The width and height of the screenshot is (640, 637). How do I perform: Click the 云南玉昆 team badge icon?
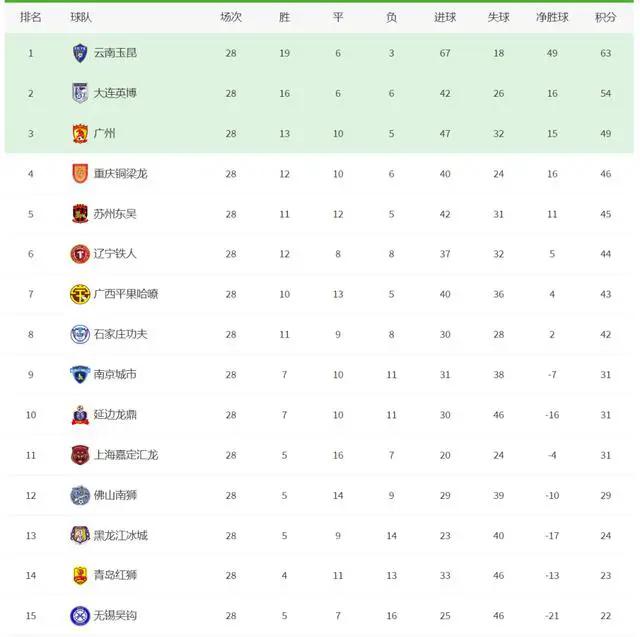(80, 53)
